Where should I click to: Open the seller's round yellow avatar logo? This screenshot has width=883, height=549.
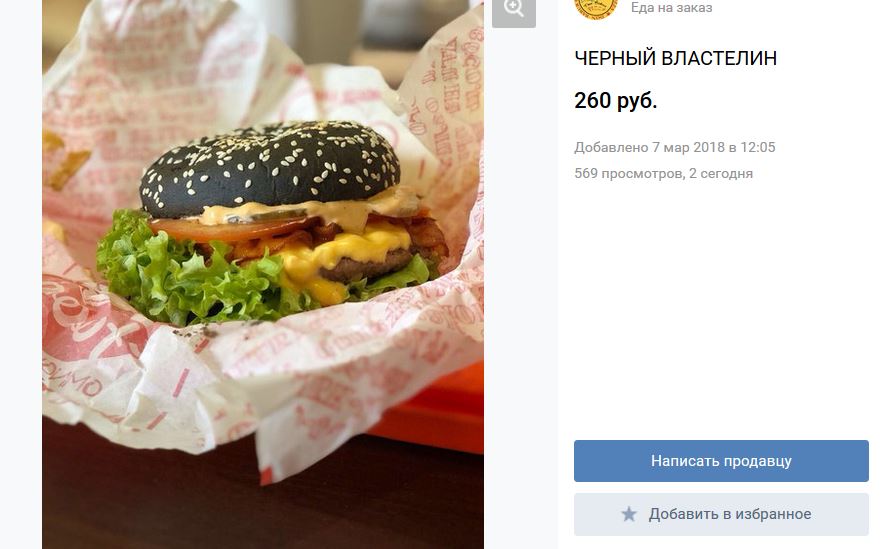coord(596,8)
